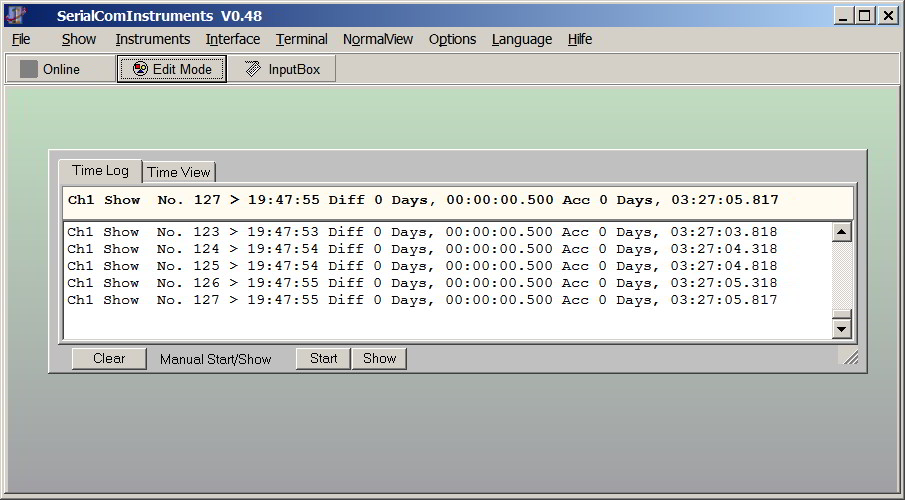Click the bold header line showing No. 127
905x500 pixels.
(x=423, y=200)
